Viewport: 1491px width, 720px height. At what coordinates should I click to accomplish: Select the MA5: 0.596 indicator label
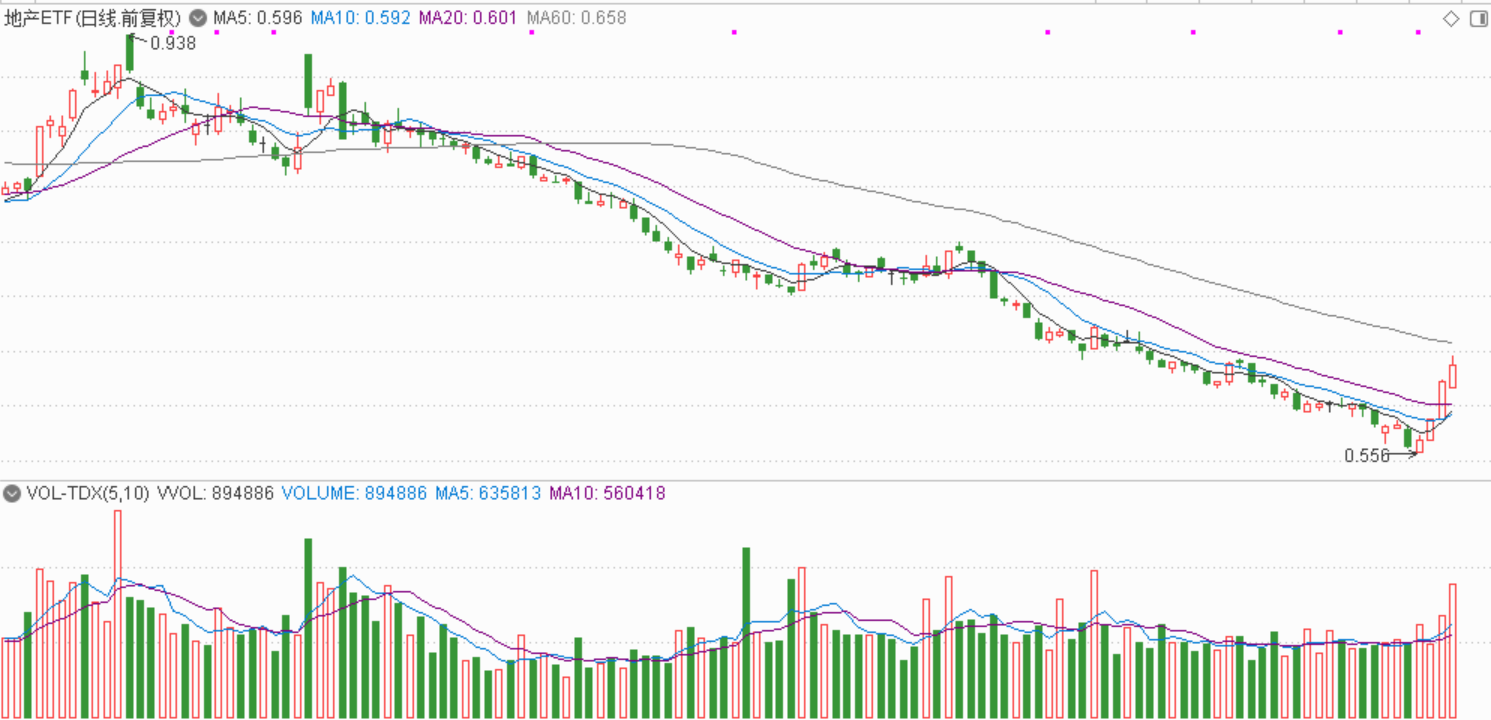[257, 18]
